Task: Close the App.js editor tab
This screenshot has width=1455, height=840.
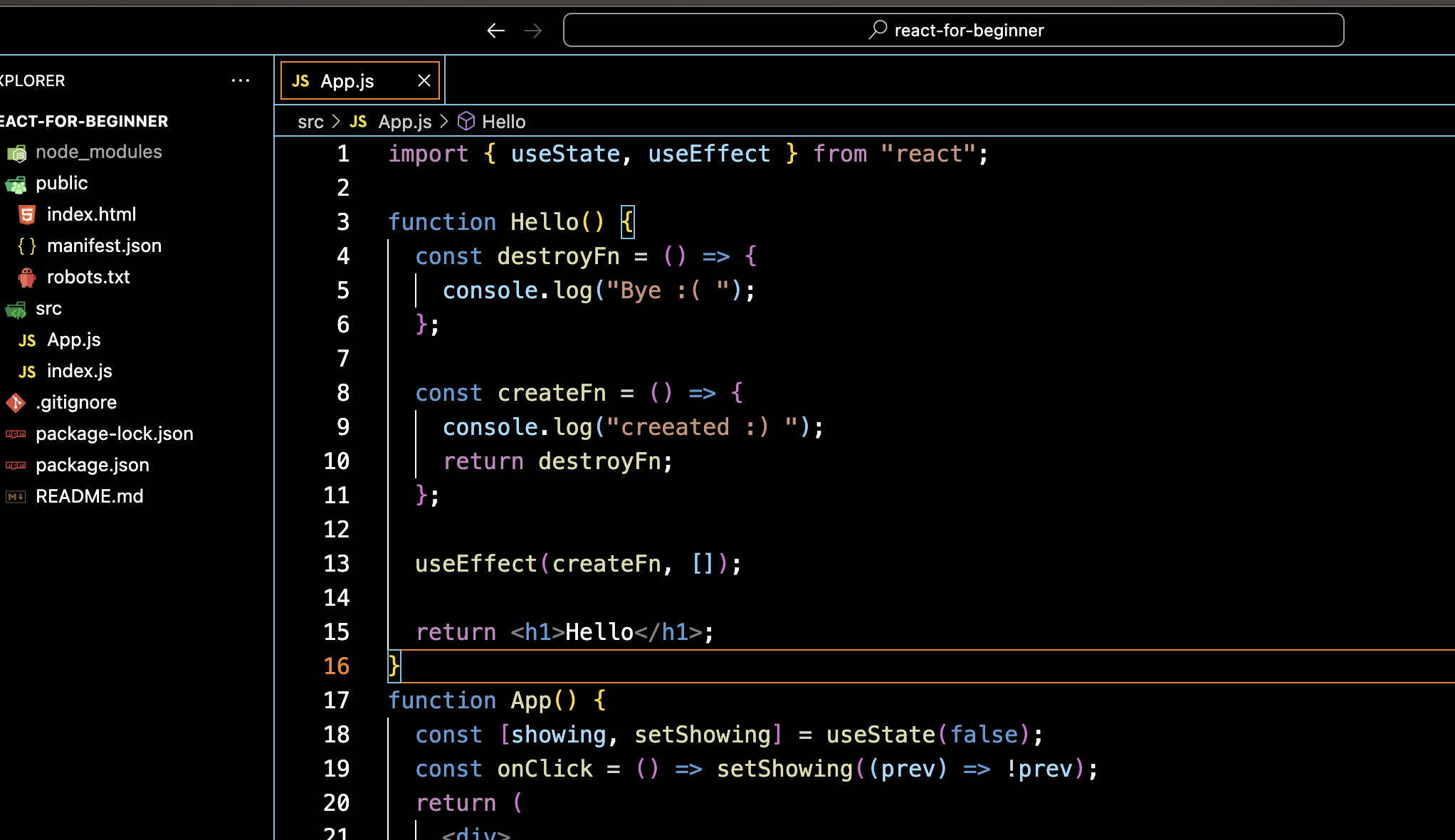Action: (424, 80)
